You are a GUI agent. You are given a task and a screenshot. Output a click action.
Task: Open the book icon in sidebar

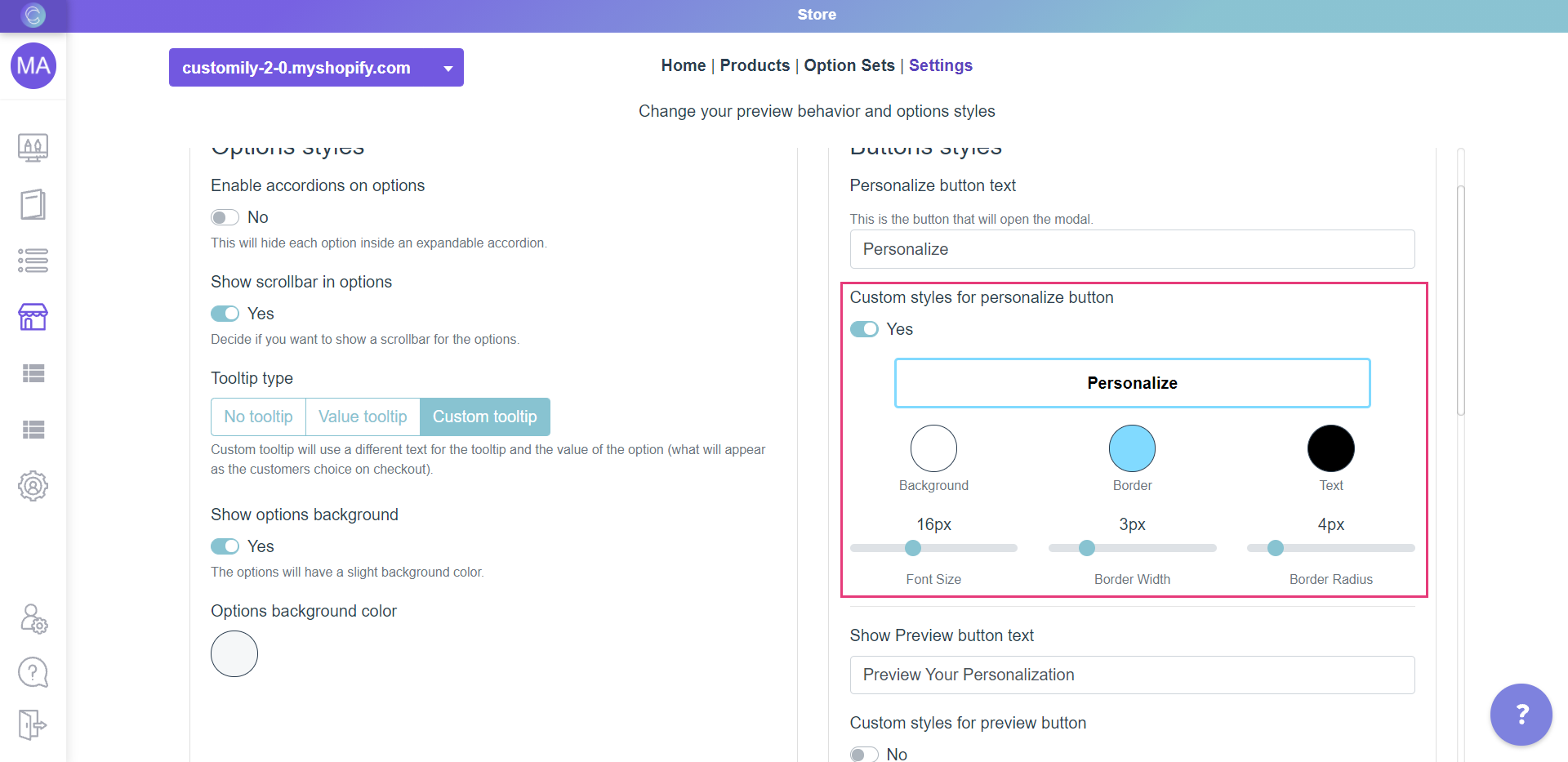coord(33,204)
